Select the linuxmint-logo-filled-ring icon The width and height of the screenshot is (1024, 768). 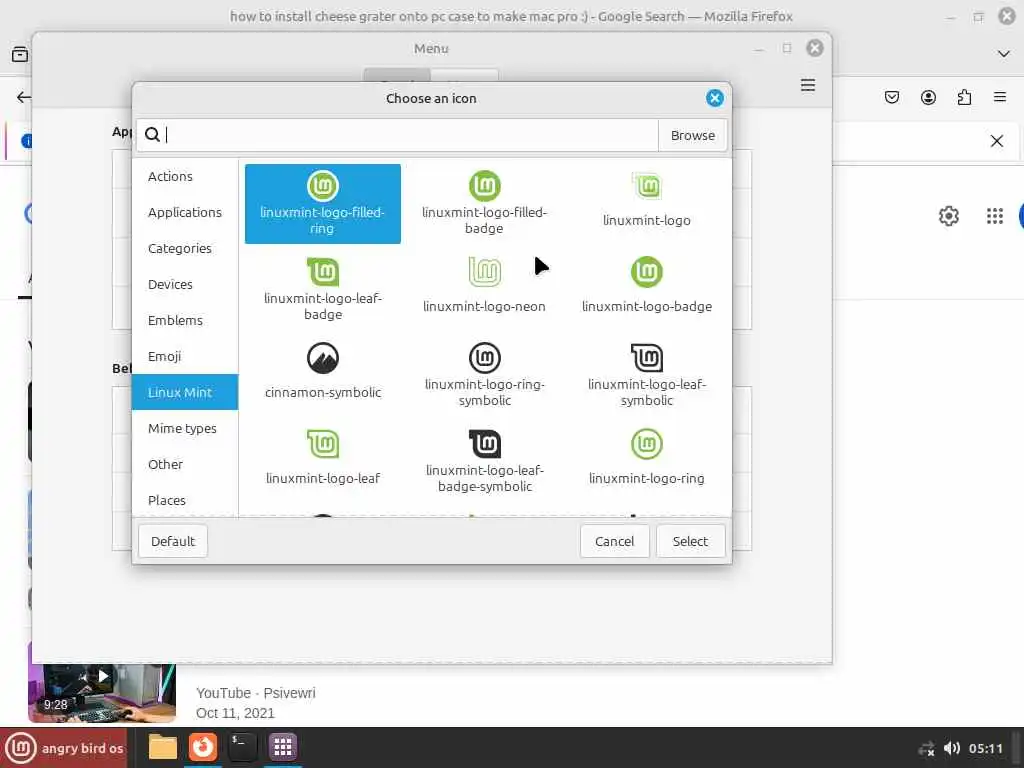323,203
